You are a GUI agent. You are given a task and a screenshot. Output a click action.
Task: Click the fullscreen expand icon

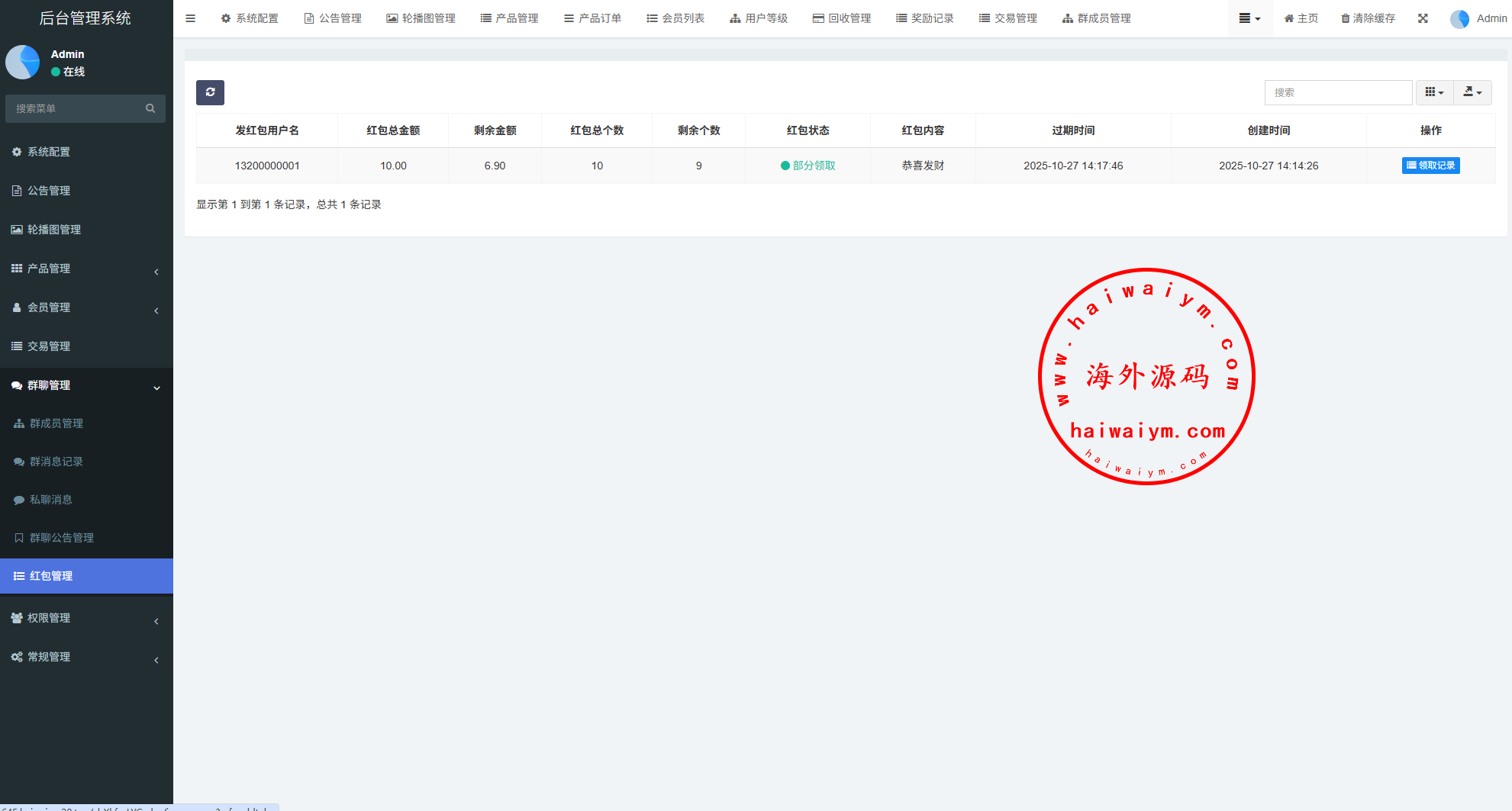tap(1423, 18)
